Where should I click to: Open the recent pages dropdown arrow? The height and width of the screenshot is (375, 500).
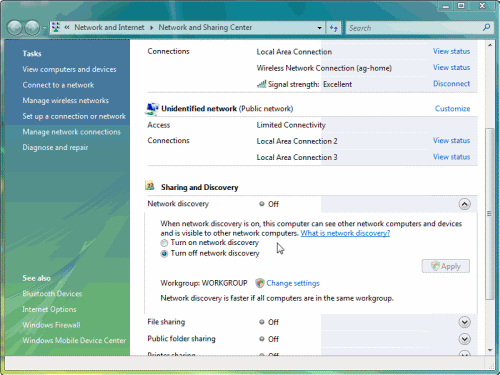click(44, 28)
